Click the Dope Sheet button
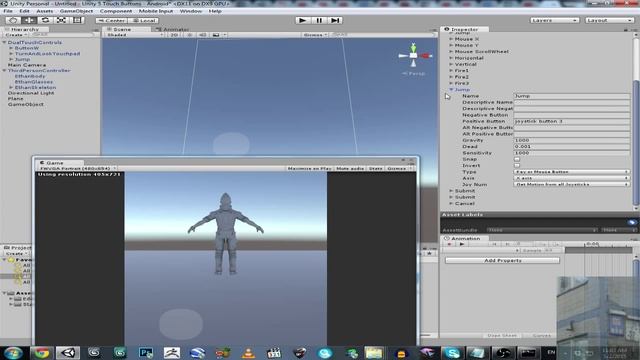The image size is (640, 360). tap(502, 336)
